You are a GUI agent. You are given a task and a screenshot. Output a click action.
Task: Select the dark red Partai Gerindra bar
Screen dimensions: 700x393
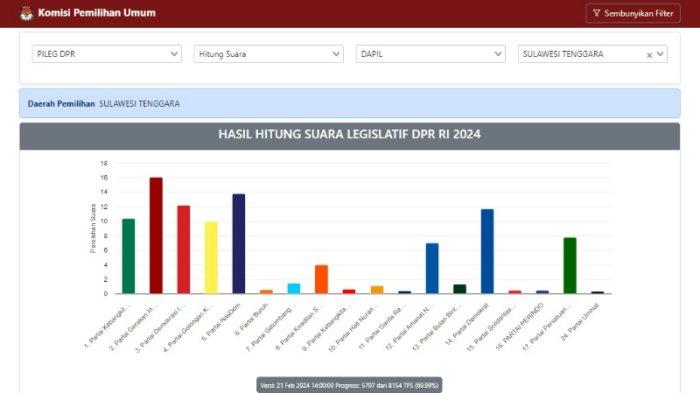point(156,235)
